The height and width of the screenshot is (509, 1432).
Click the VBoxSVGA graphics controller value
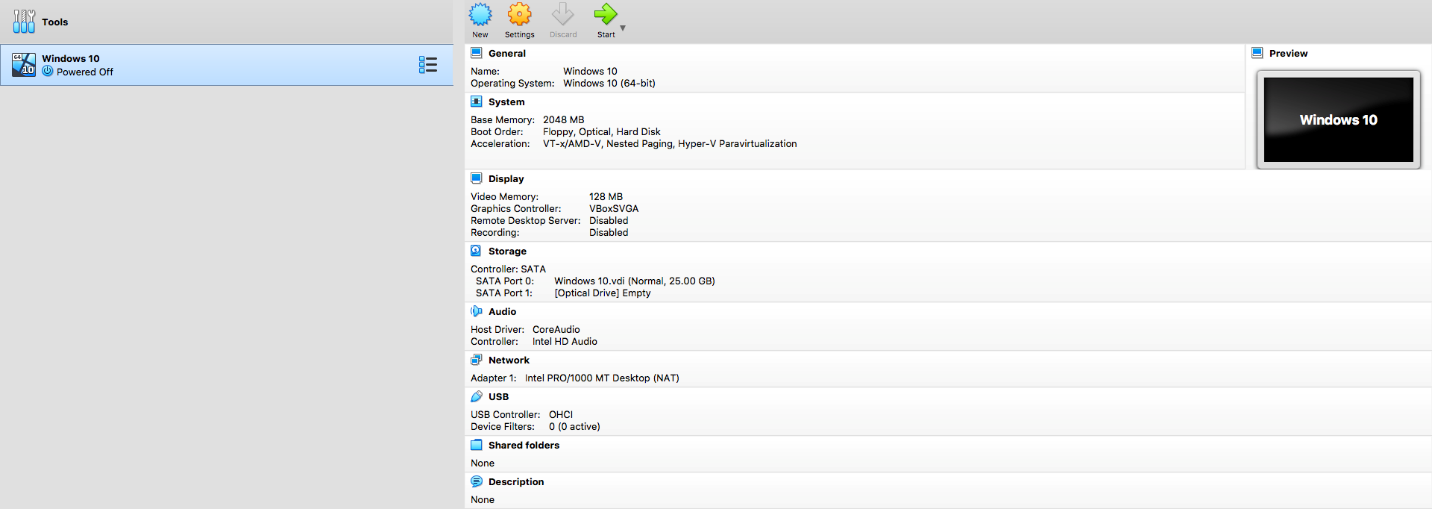[x=614, y=209]
